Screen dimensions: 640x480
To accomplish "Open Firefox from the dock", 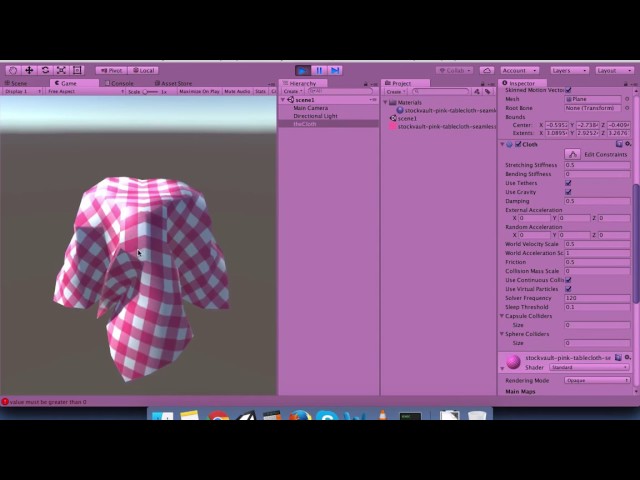I will click(300, 415).
